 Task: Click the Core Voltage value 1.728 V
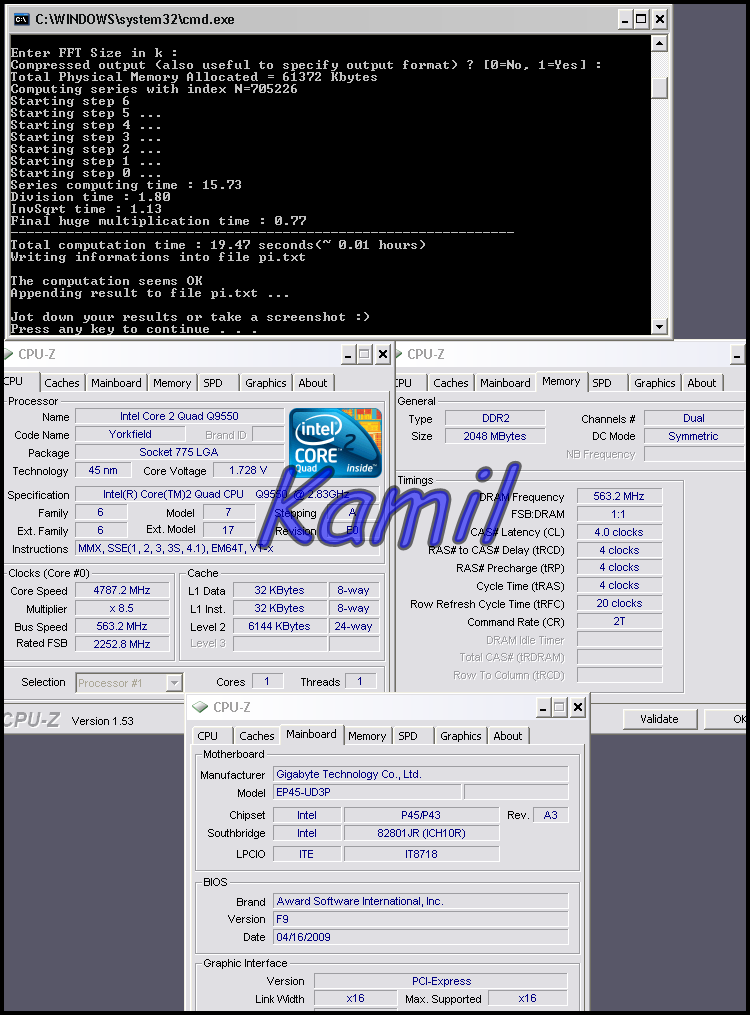[248, 470]
